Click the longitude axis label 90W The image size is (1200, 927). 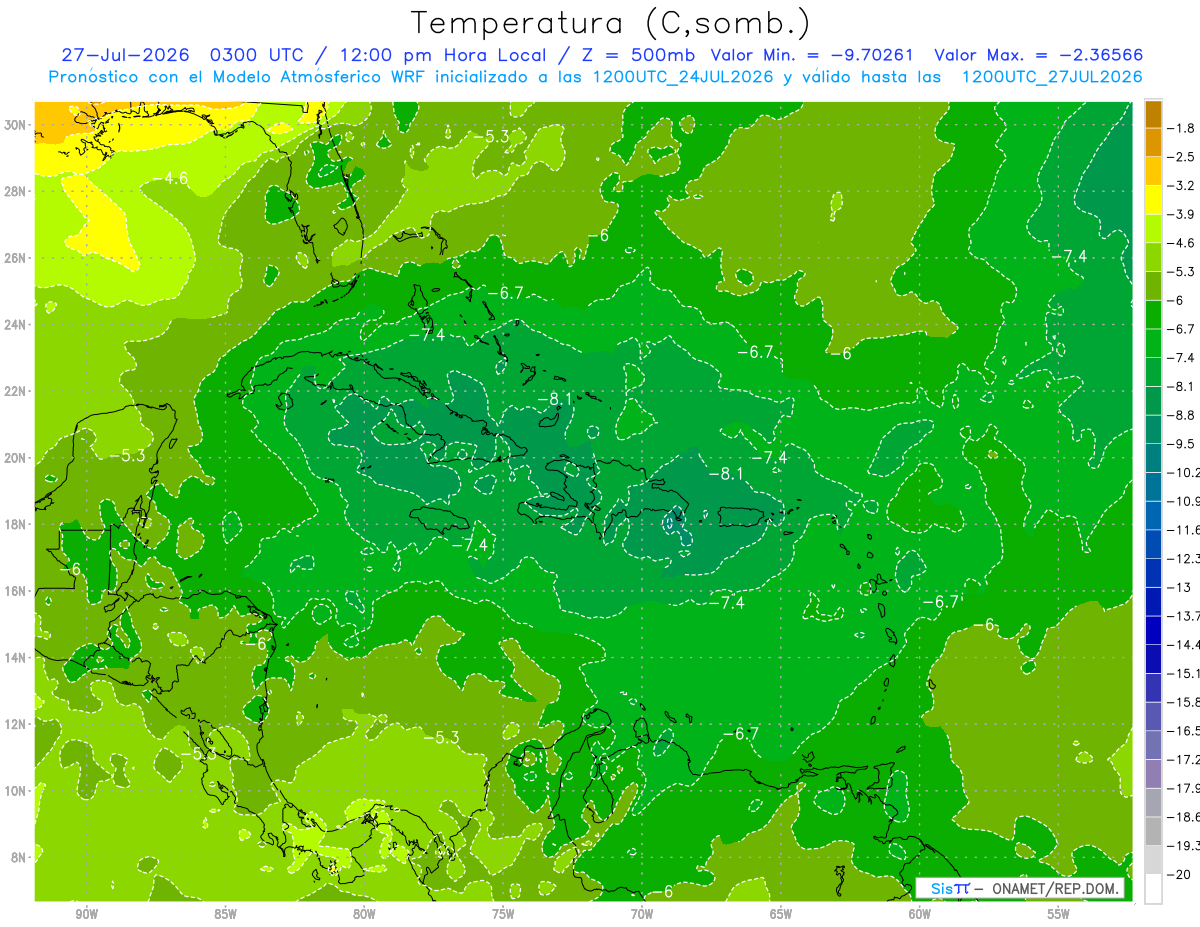tap(87, 915)
